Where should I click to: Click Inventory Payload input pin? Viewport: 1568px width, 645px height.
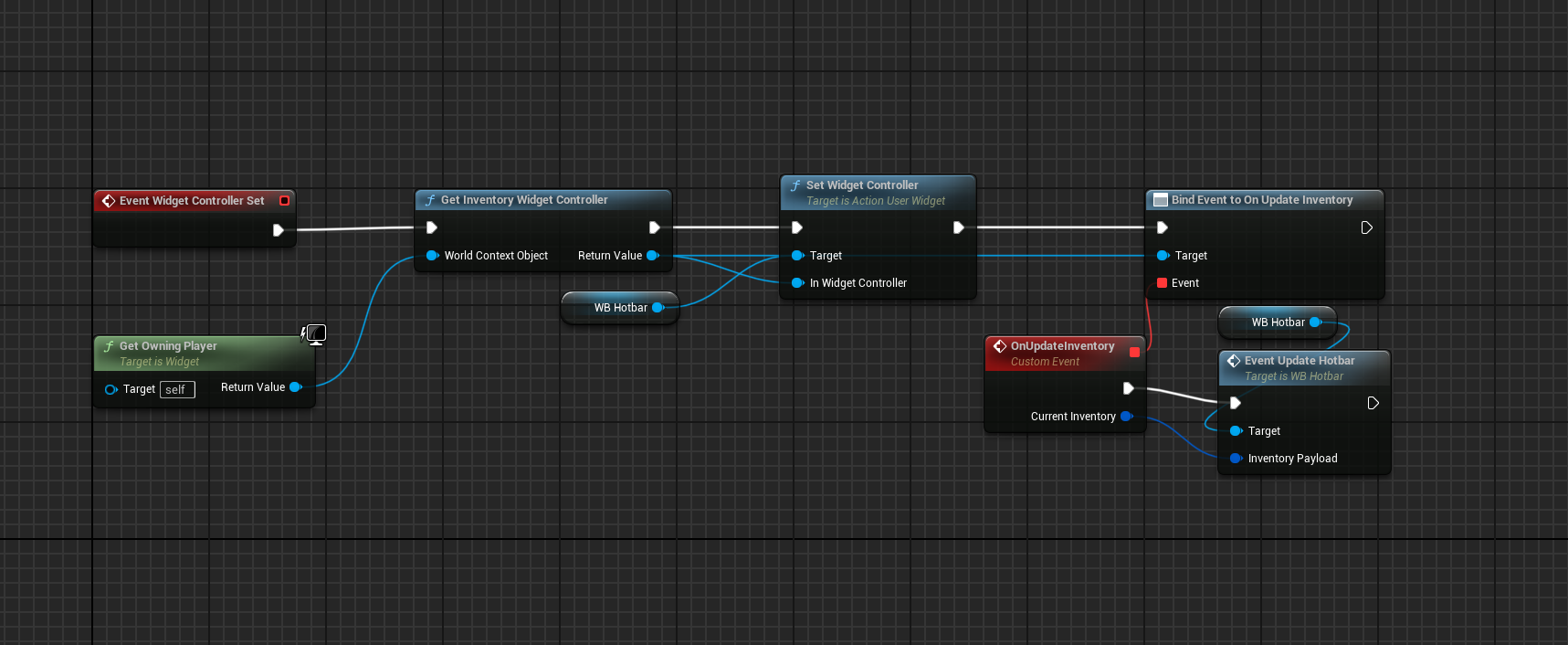(1236, 459)
